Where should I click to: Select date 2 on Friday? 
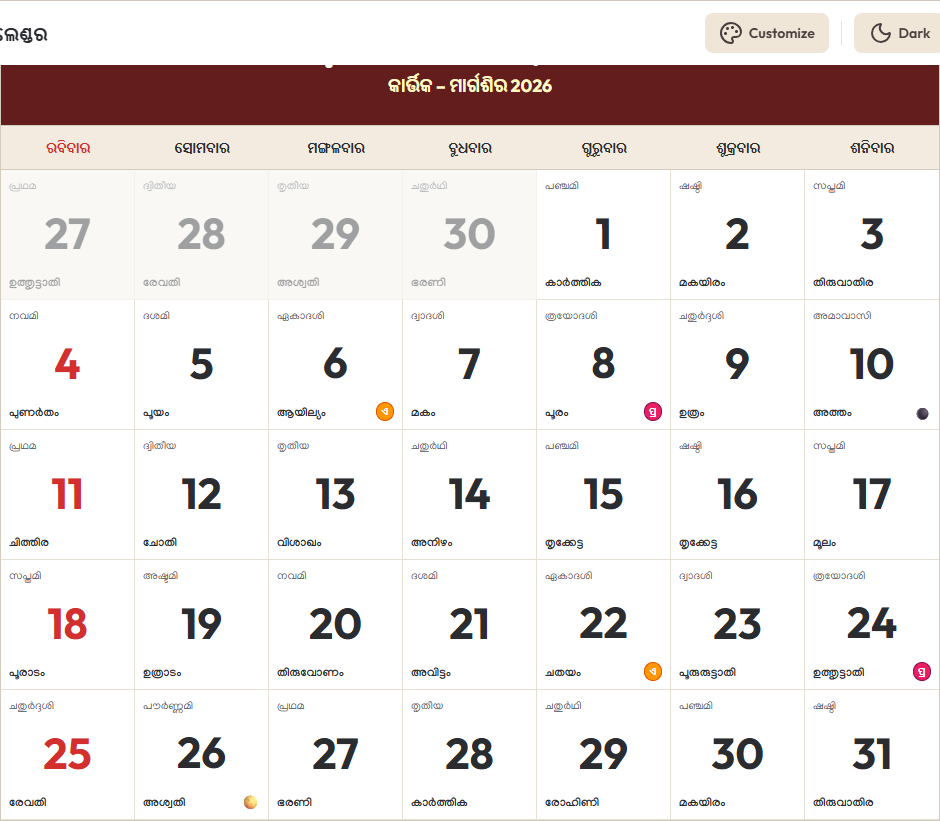tap(737, 234)
